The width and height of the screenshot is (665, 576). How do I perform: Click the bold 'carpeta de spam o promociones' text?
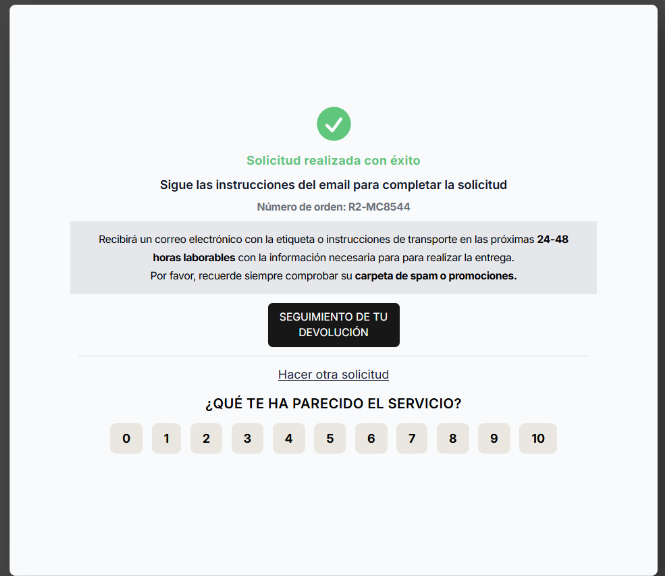coord(436,276)
